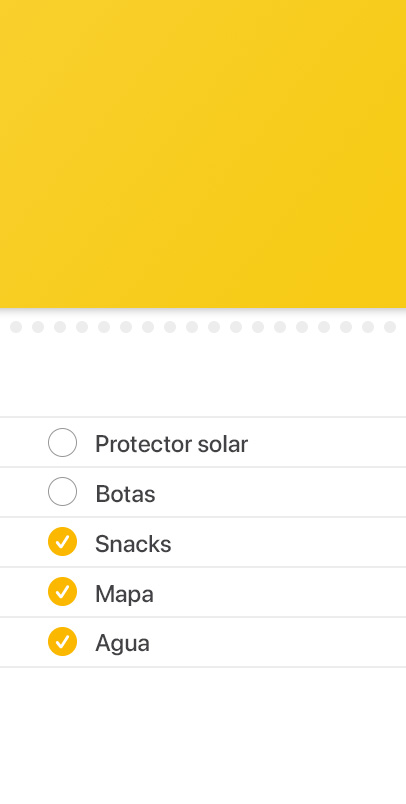406x804 pixels.
Task: Click divider line between Botas and Snacks
Action: [203, 517]
